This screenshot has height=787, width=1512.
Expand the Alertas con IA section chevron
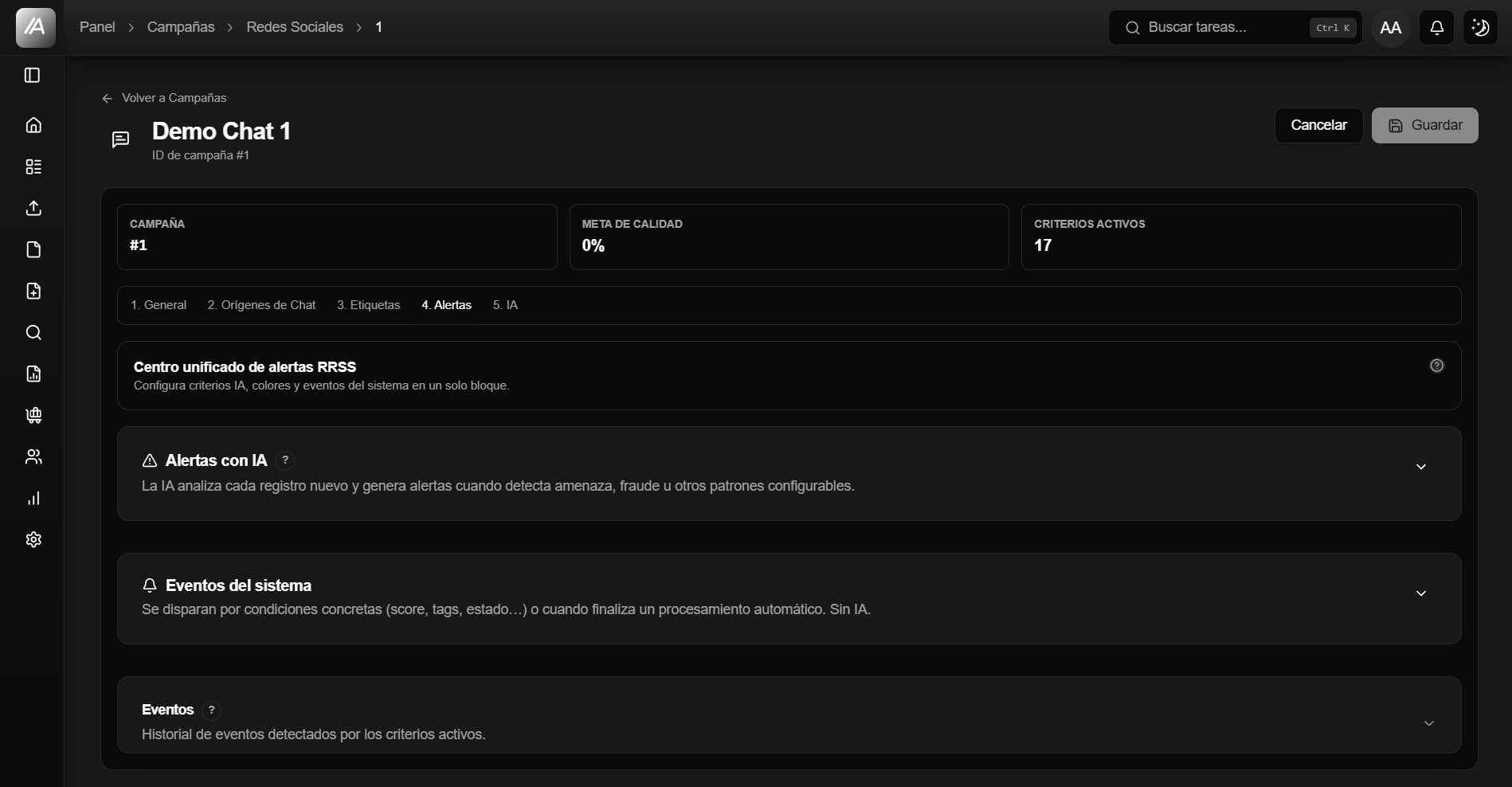point(1421,467)
